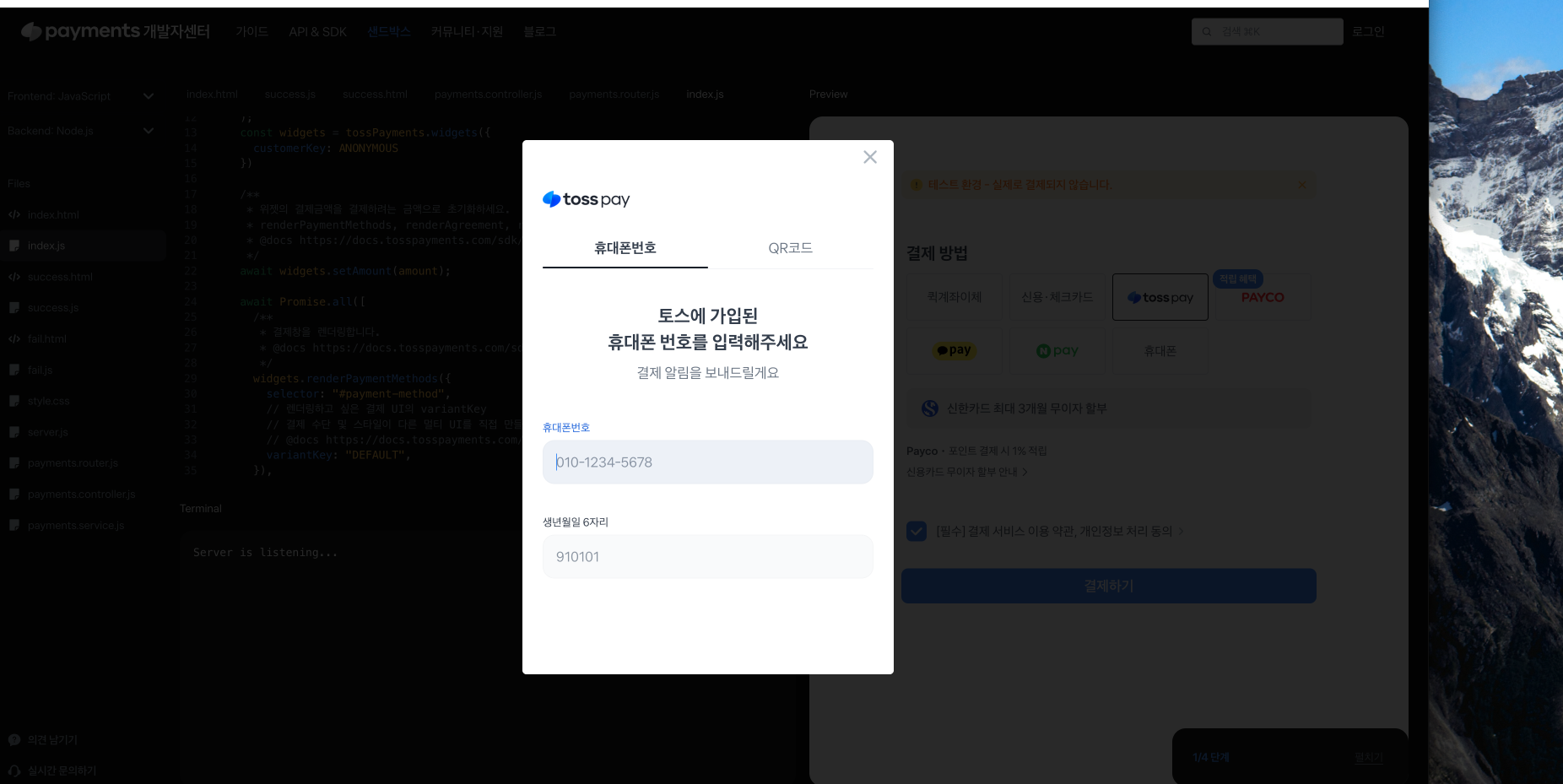1563x784 pixels.
Task: Click the 로그인 button
Action: click(x=1368, y=32)
